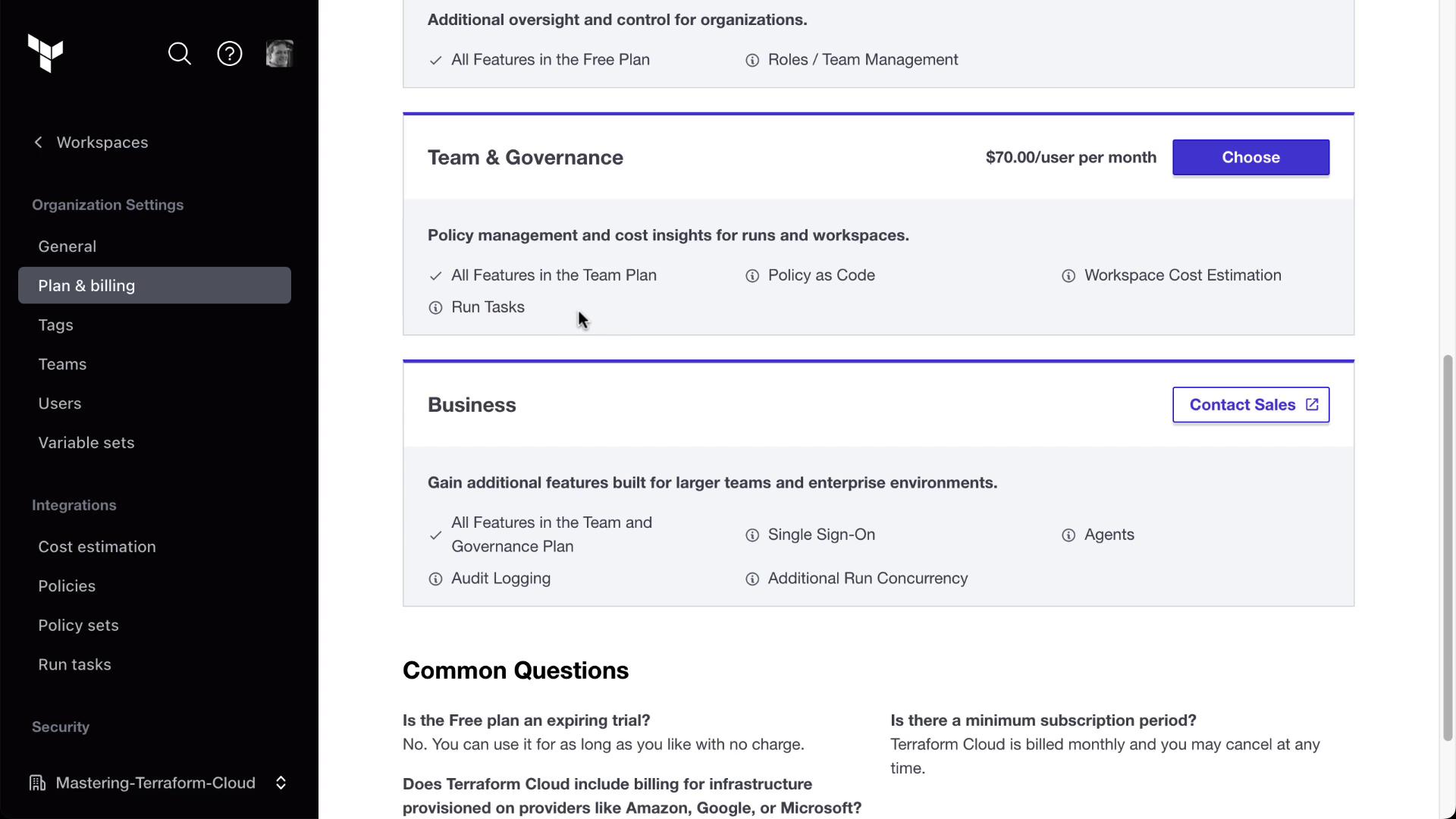
Task: Click info icon beside Policy as Code
Action: point(752,276)
